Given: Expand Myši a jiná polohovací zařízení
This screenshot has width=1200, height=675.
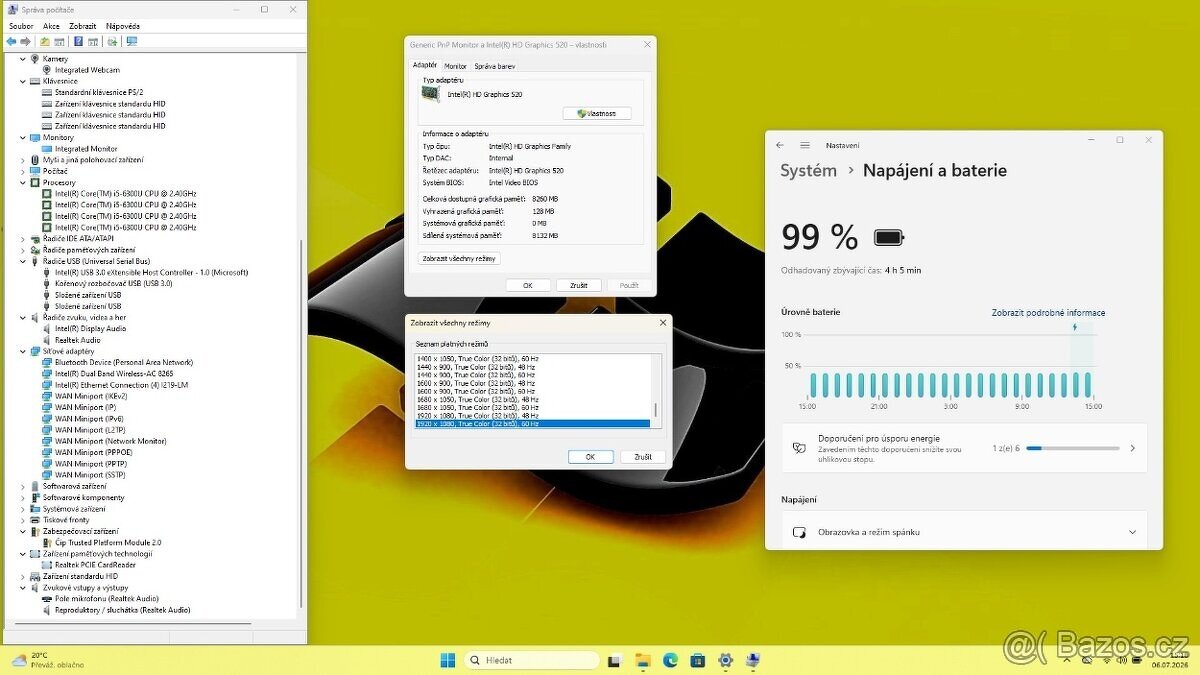Looking at the screenshot, I should (x=22, y=160).
